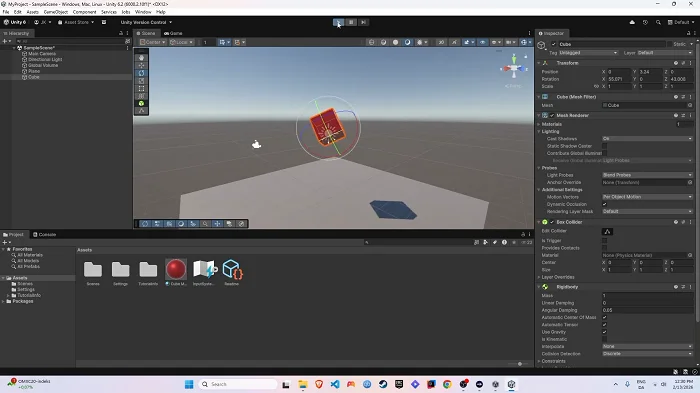Select the Readme asset icon
The width and height of the screenshot is (700, 393).
point(232,272)
